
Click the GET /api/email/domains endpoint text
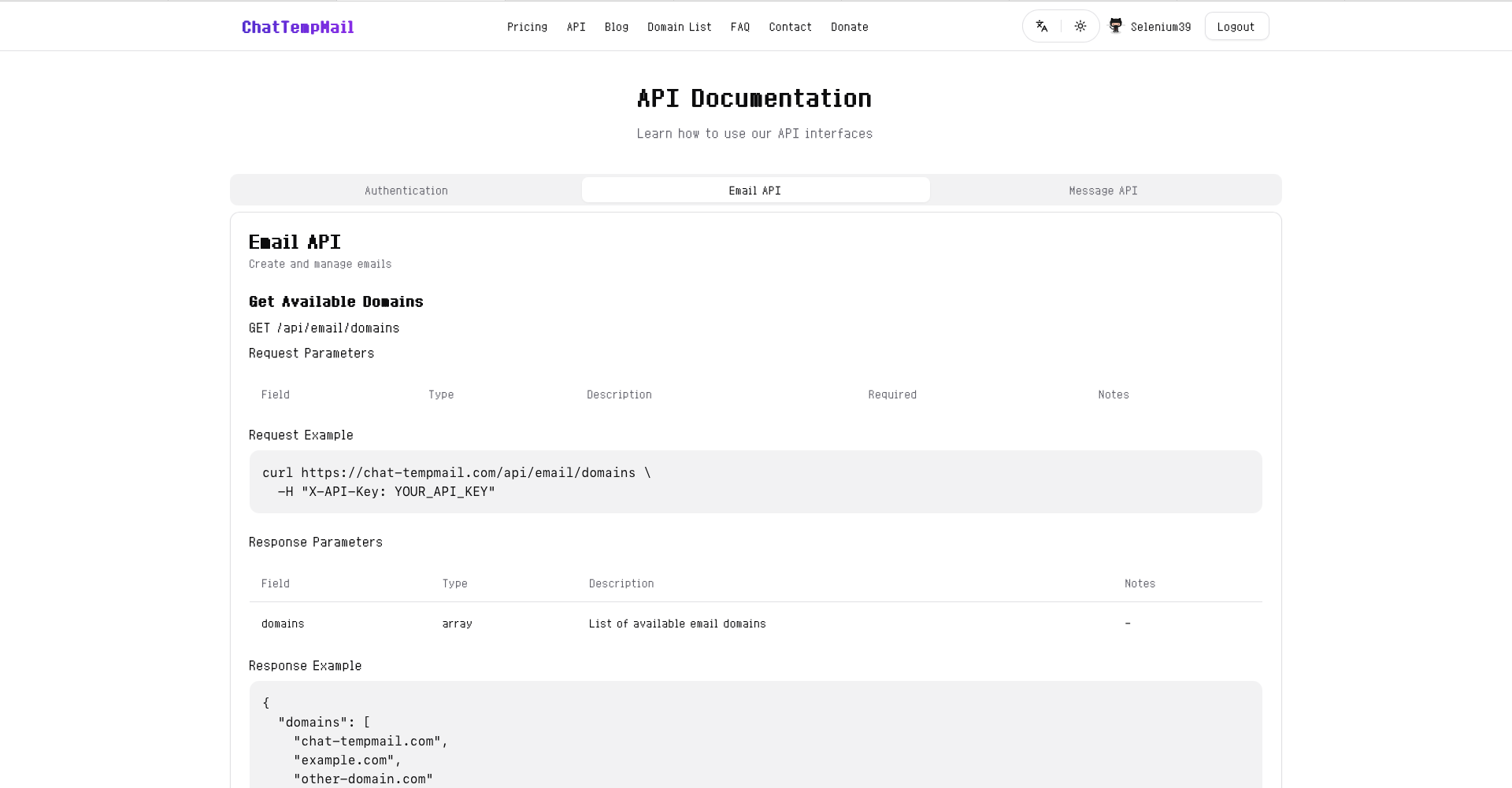(324, 328)
